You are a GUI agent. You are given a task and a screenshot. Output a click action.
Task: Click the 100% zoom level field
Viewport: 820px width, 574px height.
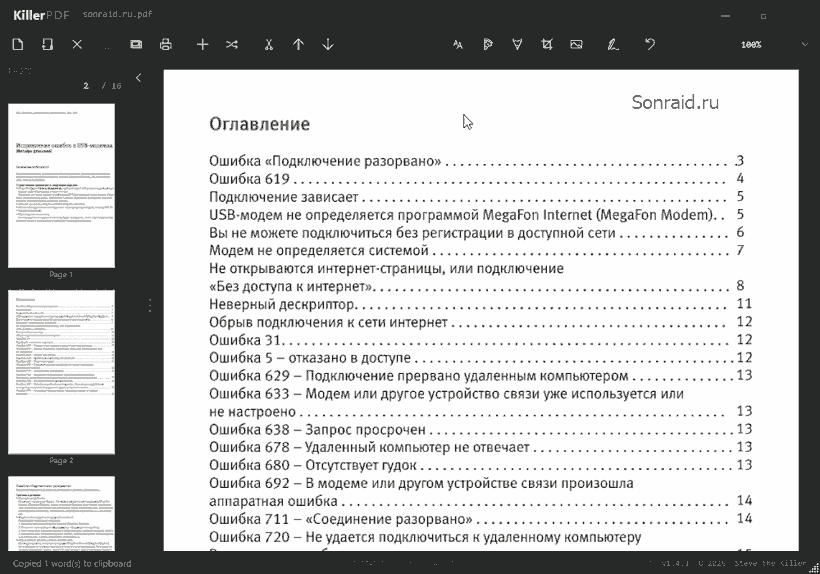pyautogui.click(x=751, y=45)
